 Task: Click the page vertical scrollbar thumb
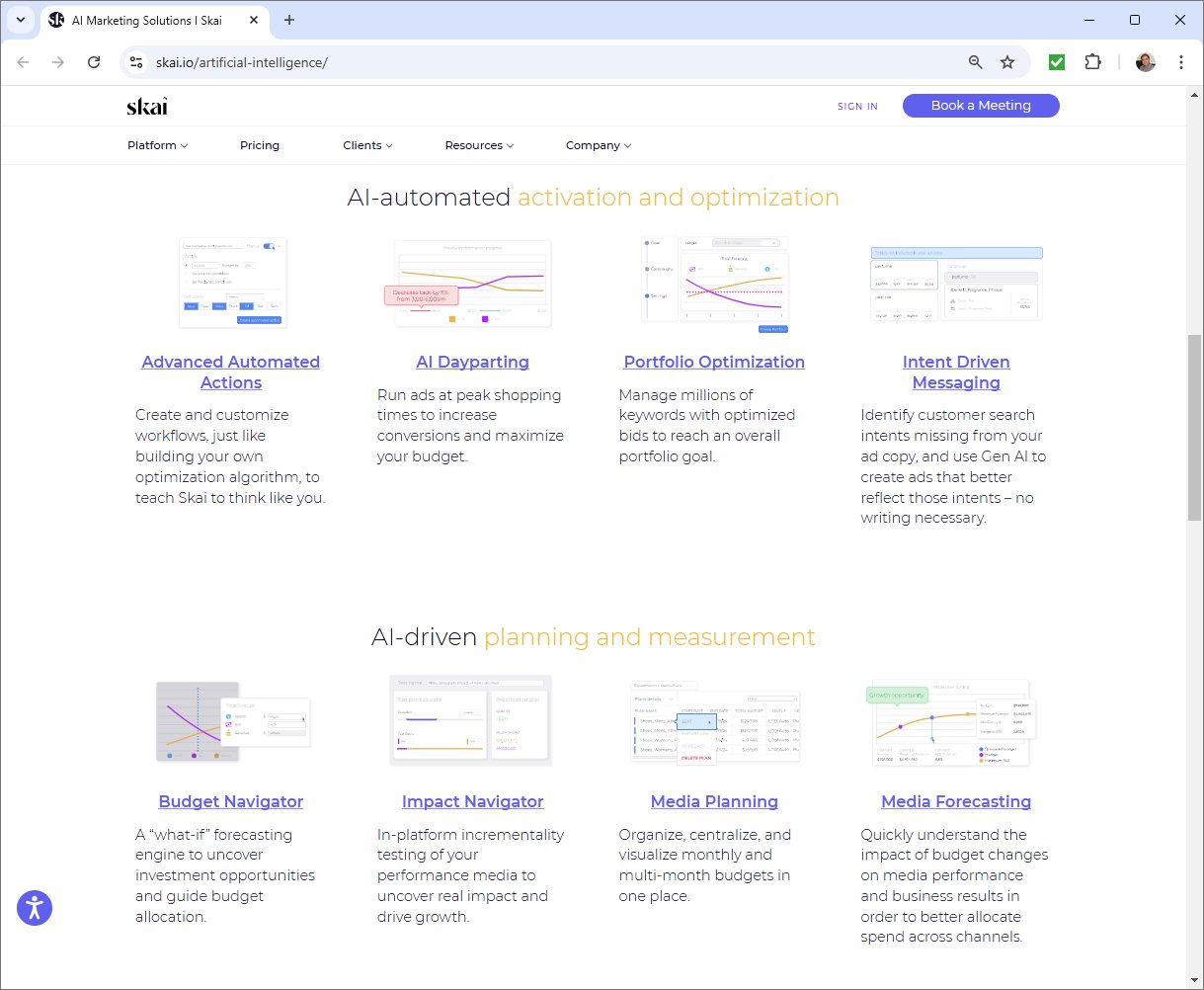pyautogui.click(x=1194, y=427)
